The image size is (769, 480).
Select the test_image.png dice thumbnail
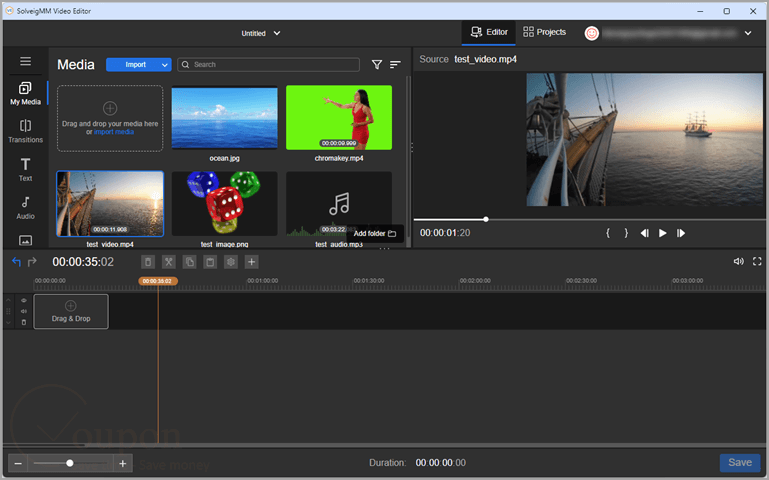click(225, 203)
